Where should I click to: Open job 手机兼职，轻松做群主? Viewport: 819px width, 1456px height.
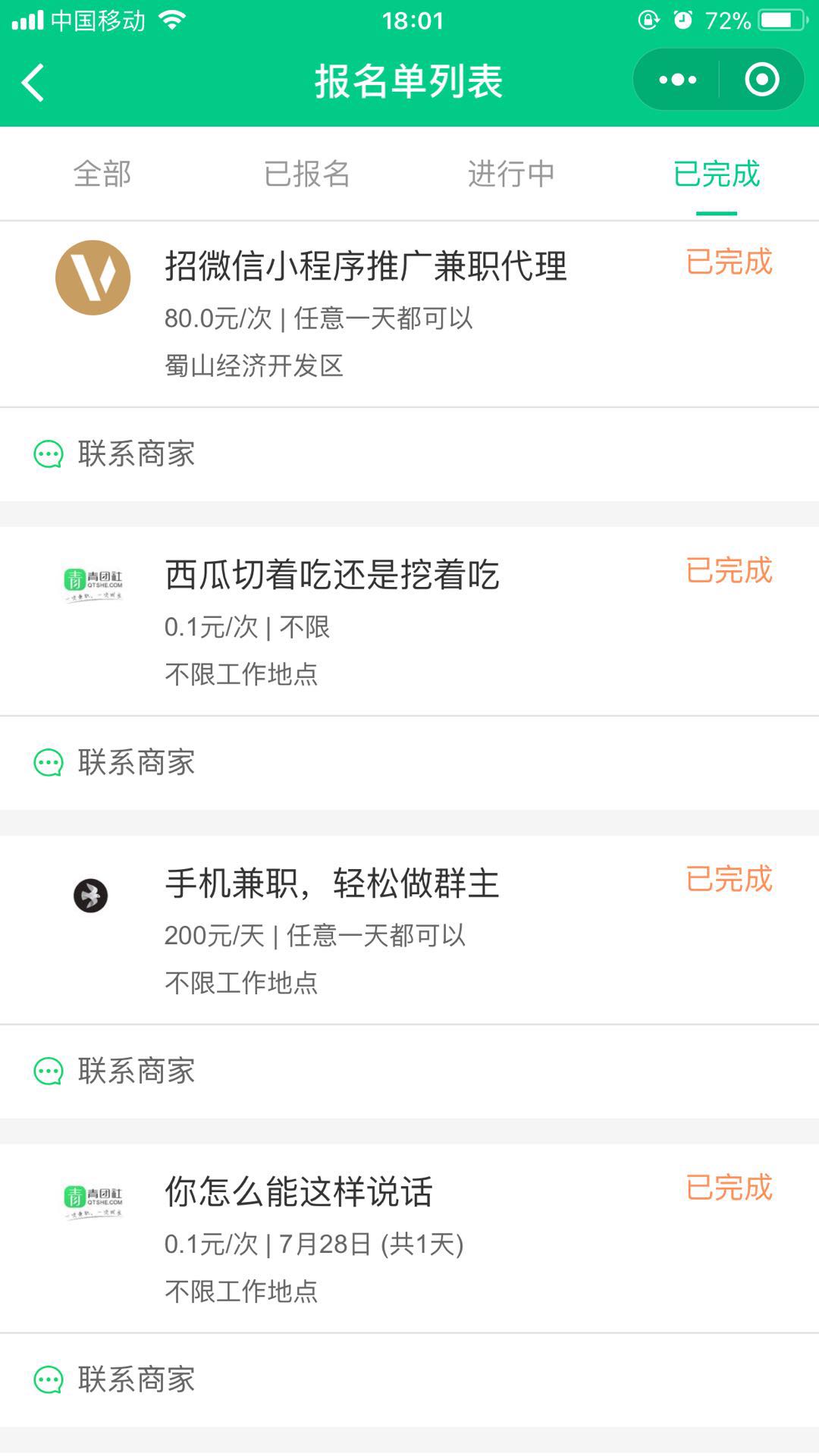pyautogui.click(x=331, y=883)
